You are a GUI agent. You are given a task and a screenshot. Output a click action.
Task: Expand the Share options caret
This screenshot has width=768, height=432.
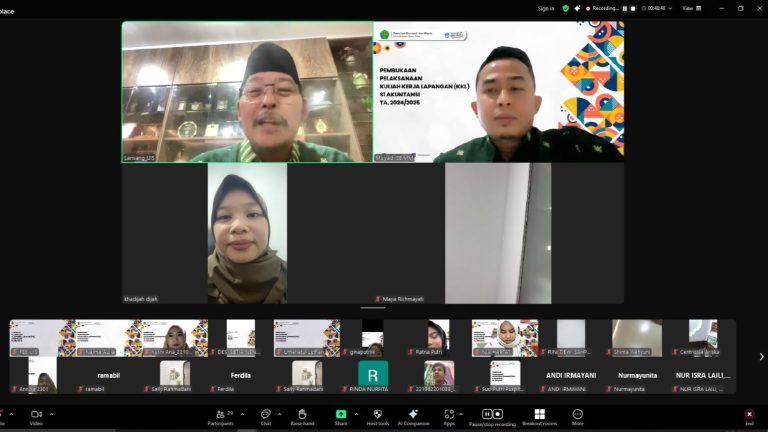coord(356,414)
